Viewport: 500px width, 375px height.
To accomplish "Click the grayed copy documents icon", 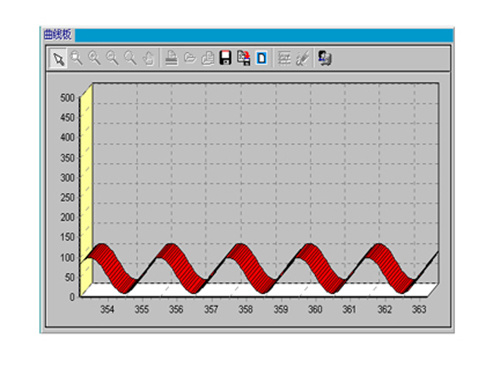I will pos(208,58).
